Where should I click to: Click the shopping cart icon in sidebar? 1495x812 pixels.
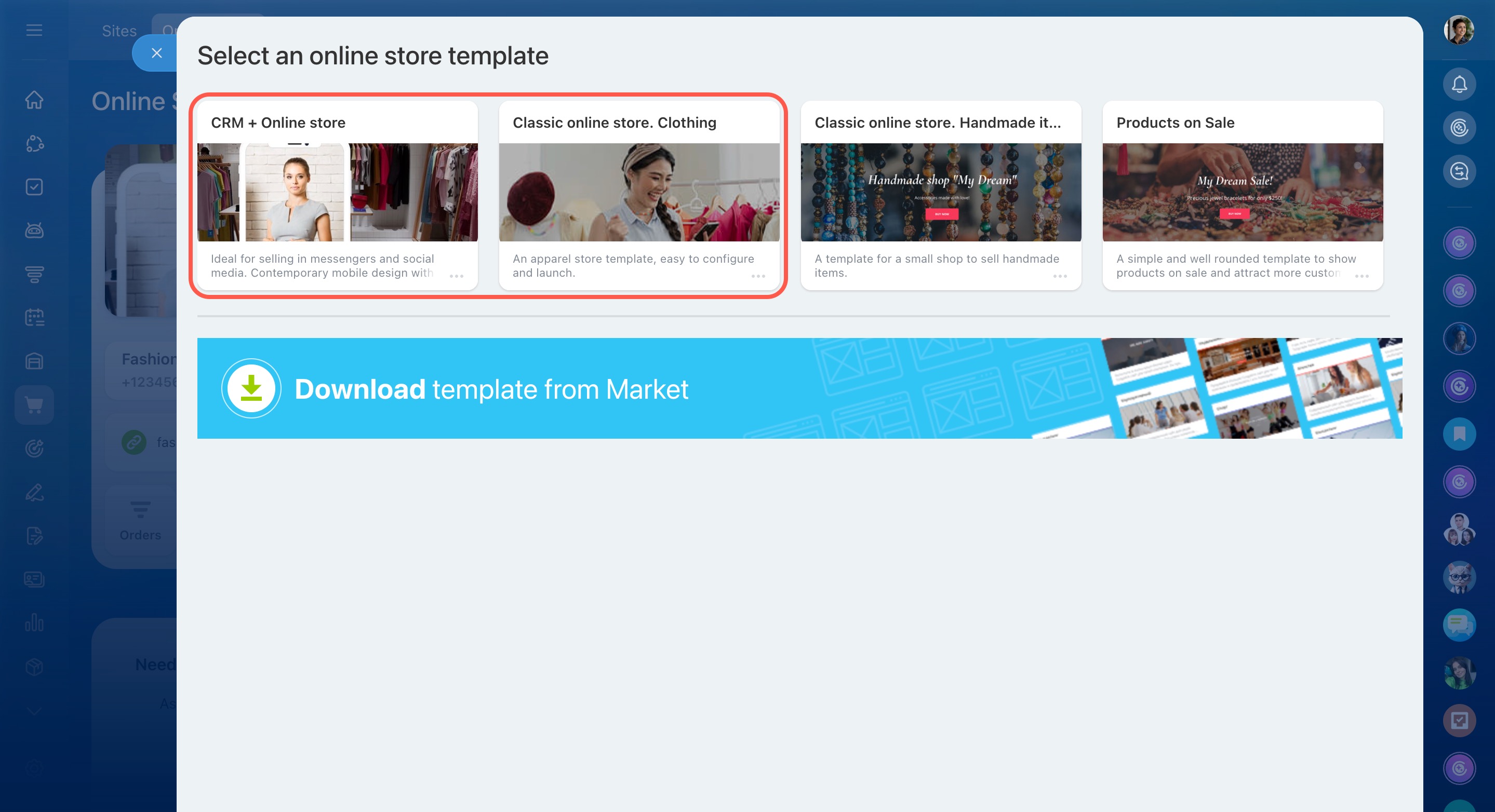(x=34, y=405)
